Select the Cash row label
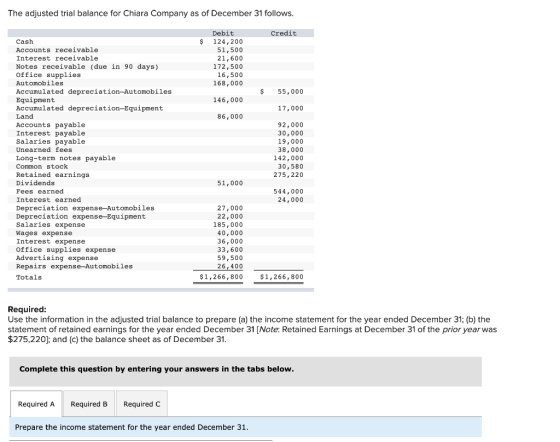The height and width of the screenshot is (442, 560). 25,42
